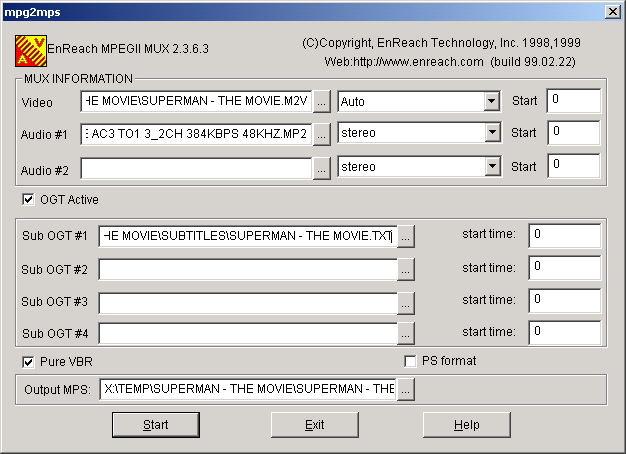Browse for the Sub OGT #4 file

405,333
